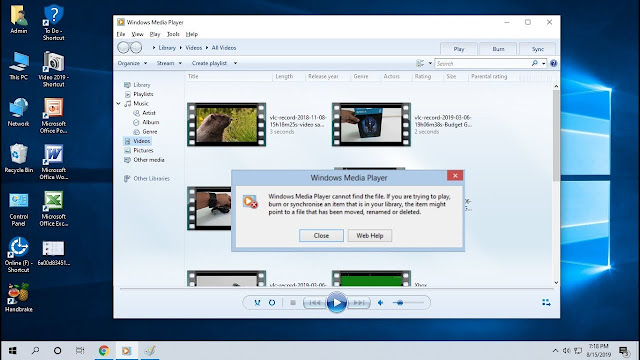This screenshot has height=360, width=640.
Task: Open Recycle Bin on desktop
Action: [x=18, y=158]
